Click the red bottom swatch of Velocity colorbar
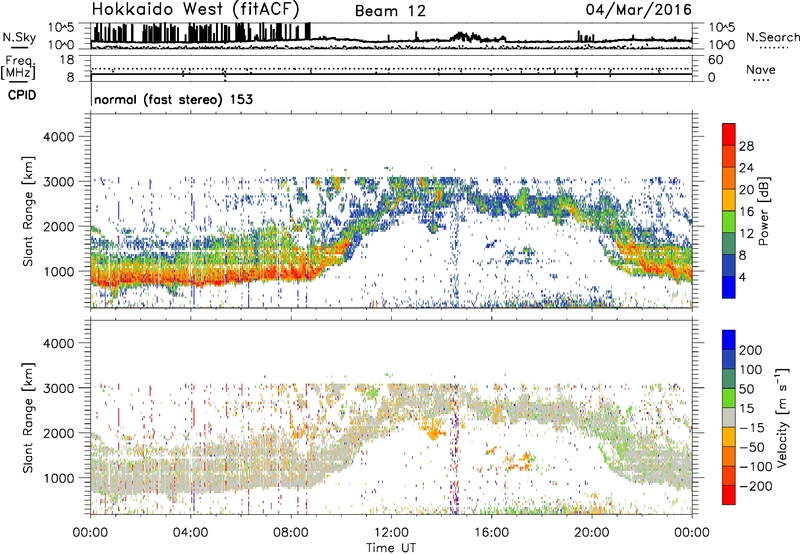The width and height of the screenshot is (800, 554). (x=729, y=495)
